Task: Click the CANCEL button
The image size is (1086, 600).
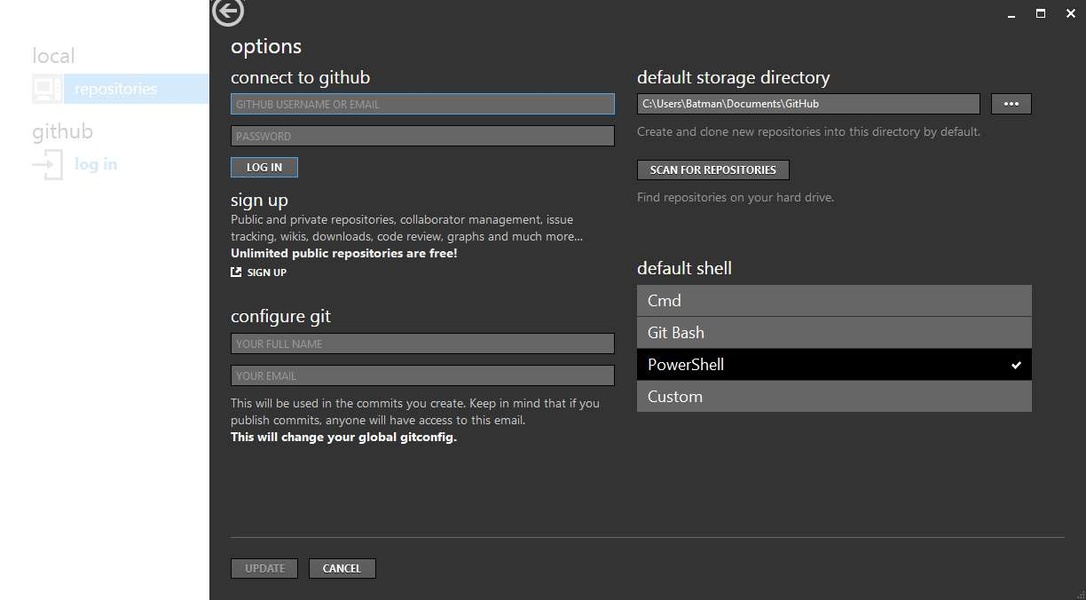Action: [342, 568]
